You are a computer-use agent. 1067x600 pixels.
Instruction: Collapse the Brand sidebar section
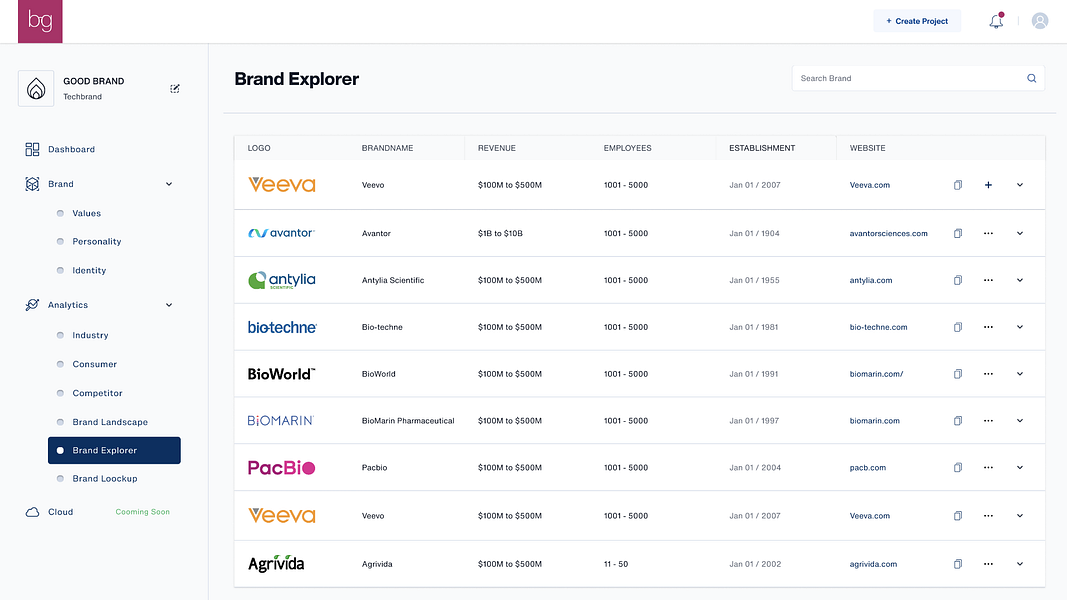(x=169, y=184)
